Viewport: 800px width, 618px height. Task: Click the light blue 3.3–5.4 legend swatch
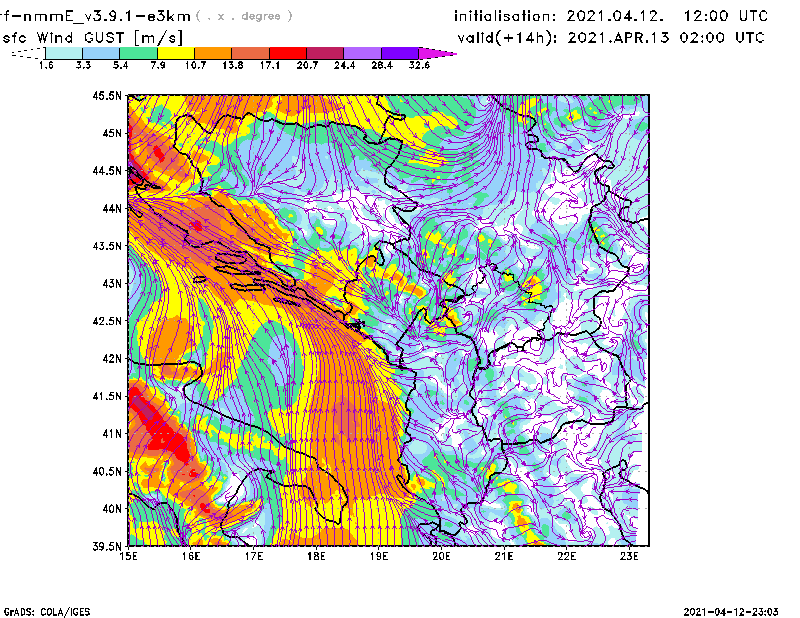pos(101,53)
